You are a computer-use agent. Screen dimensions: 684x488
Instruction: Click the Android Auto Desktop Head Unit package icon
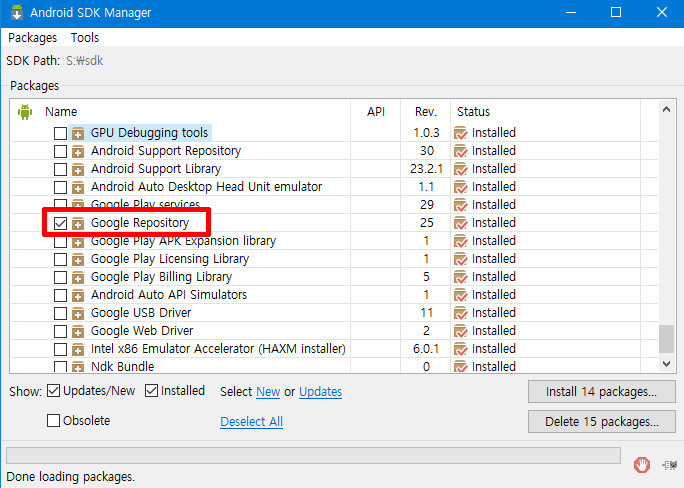tap(78, 188)
